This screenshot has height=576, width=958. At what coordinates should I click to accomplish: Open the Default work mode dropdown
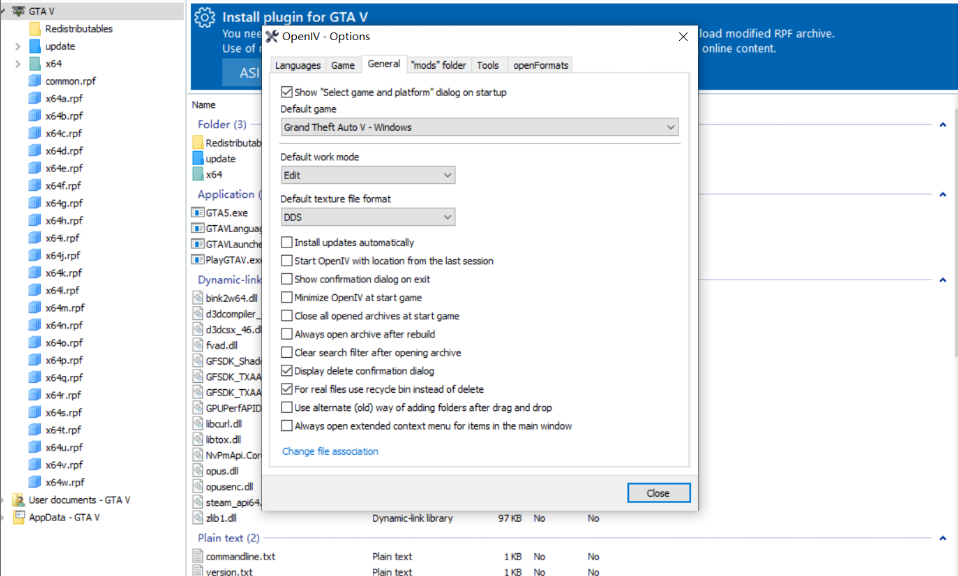tap(368, 175)
